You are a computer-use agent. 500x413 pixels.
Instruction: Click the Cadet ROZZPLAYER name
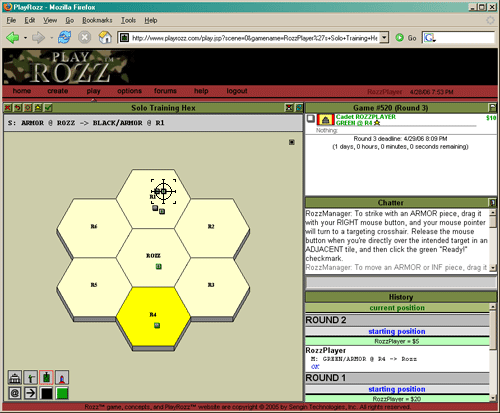(x=366, y=117)
